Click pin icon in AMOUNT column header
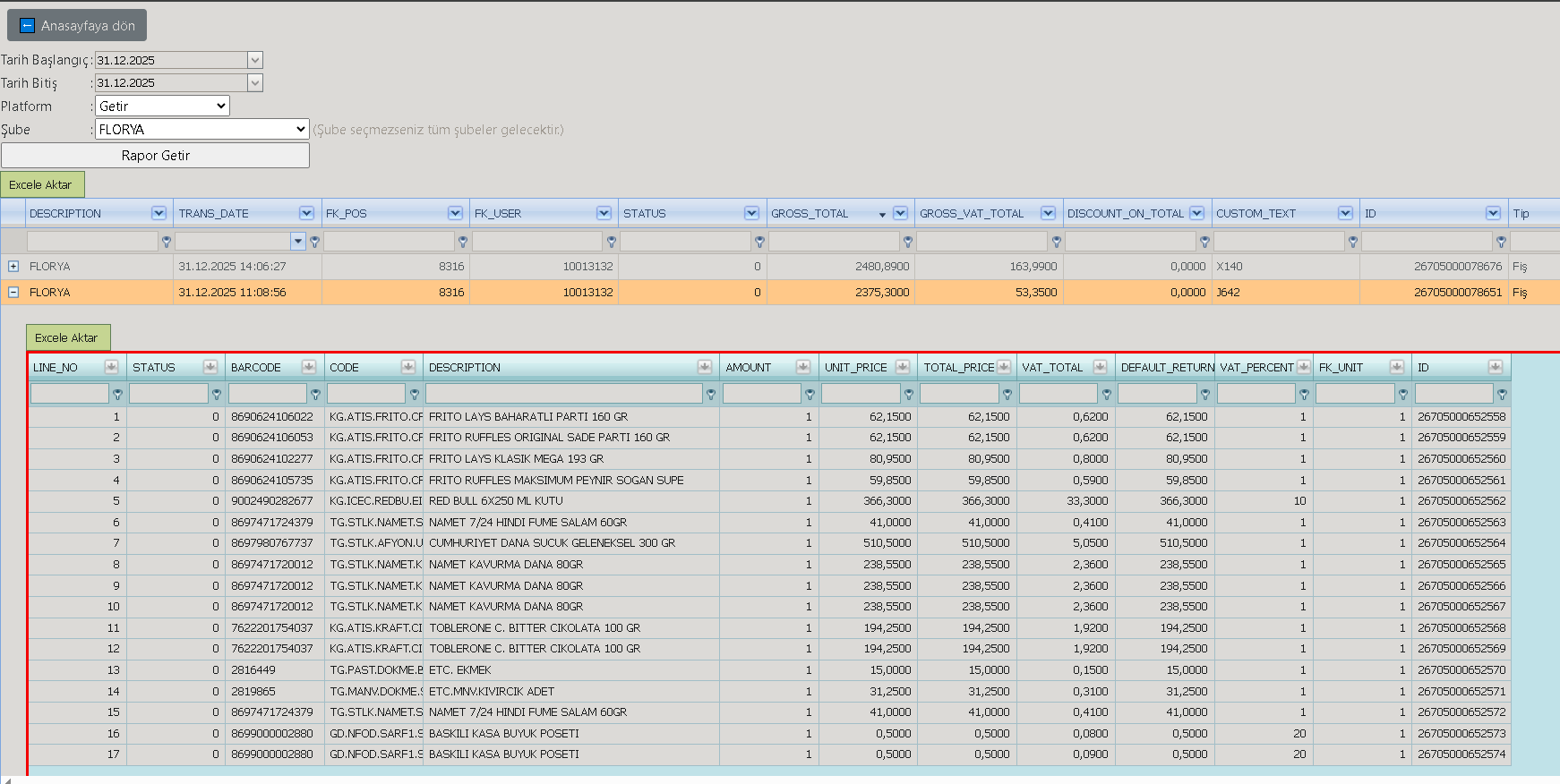This screenshot has width=1560, height=784. click(803, 367)
